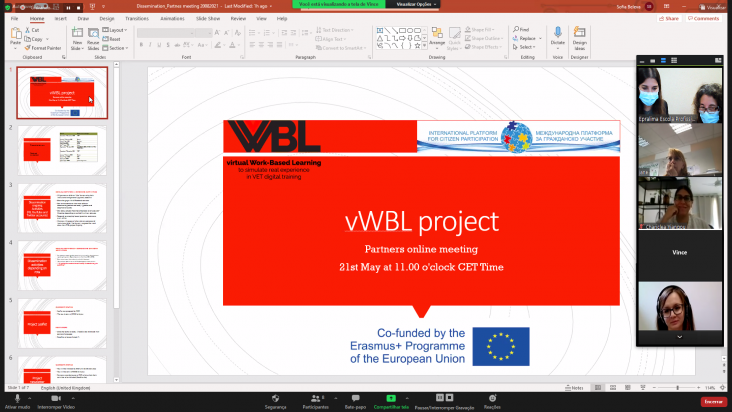Viewport: 732px width, 412px height.
Task: Open Visualizar Opções dropdown
Action: pyautogui.click(x=416, y=4)
